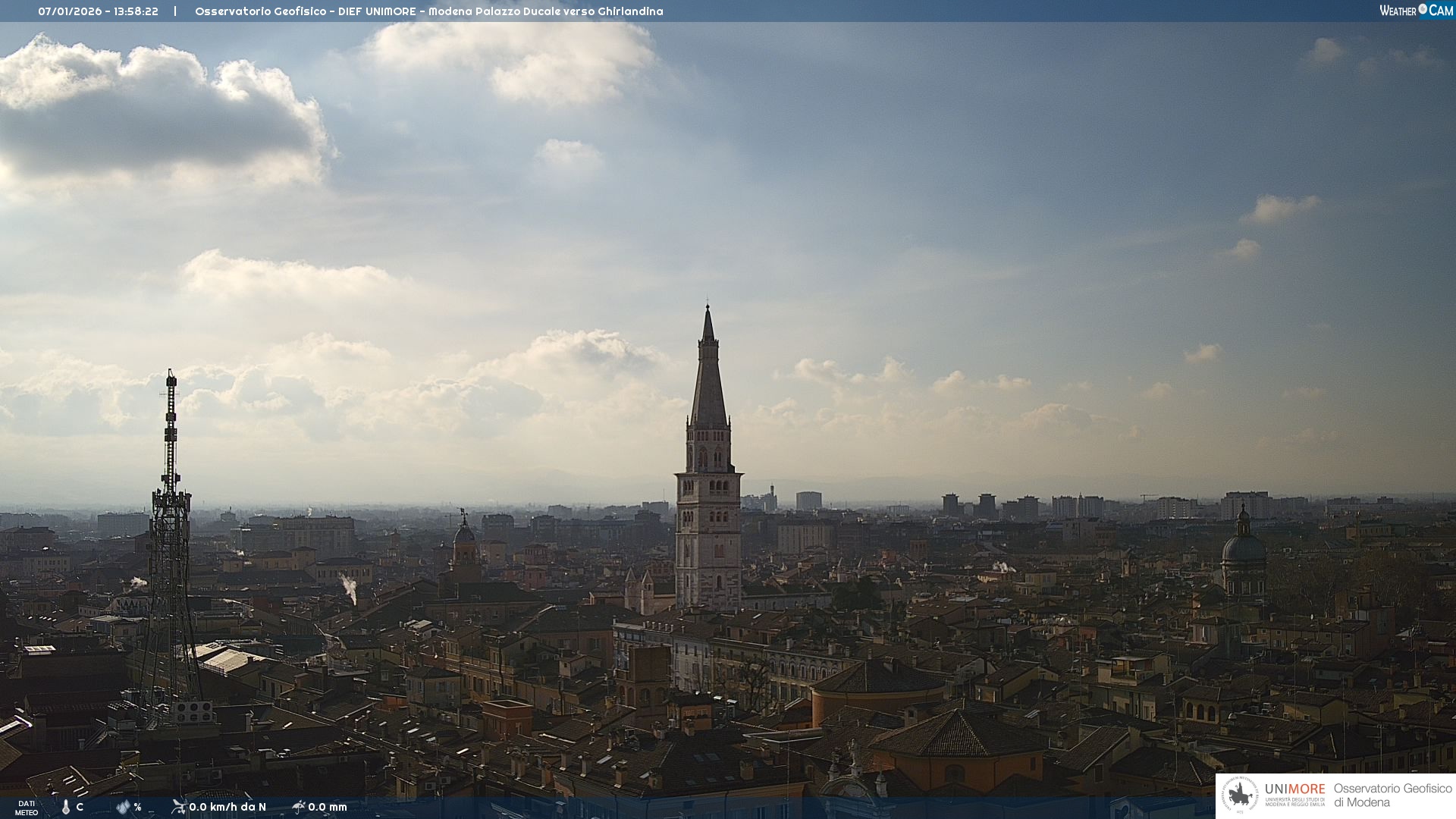
Task: Click the wind speed reading 0.0 km/h da N
Action: pyautogui.click(x=227, y=807)
